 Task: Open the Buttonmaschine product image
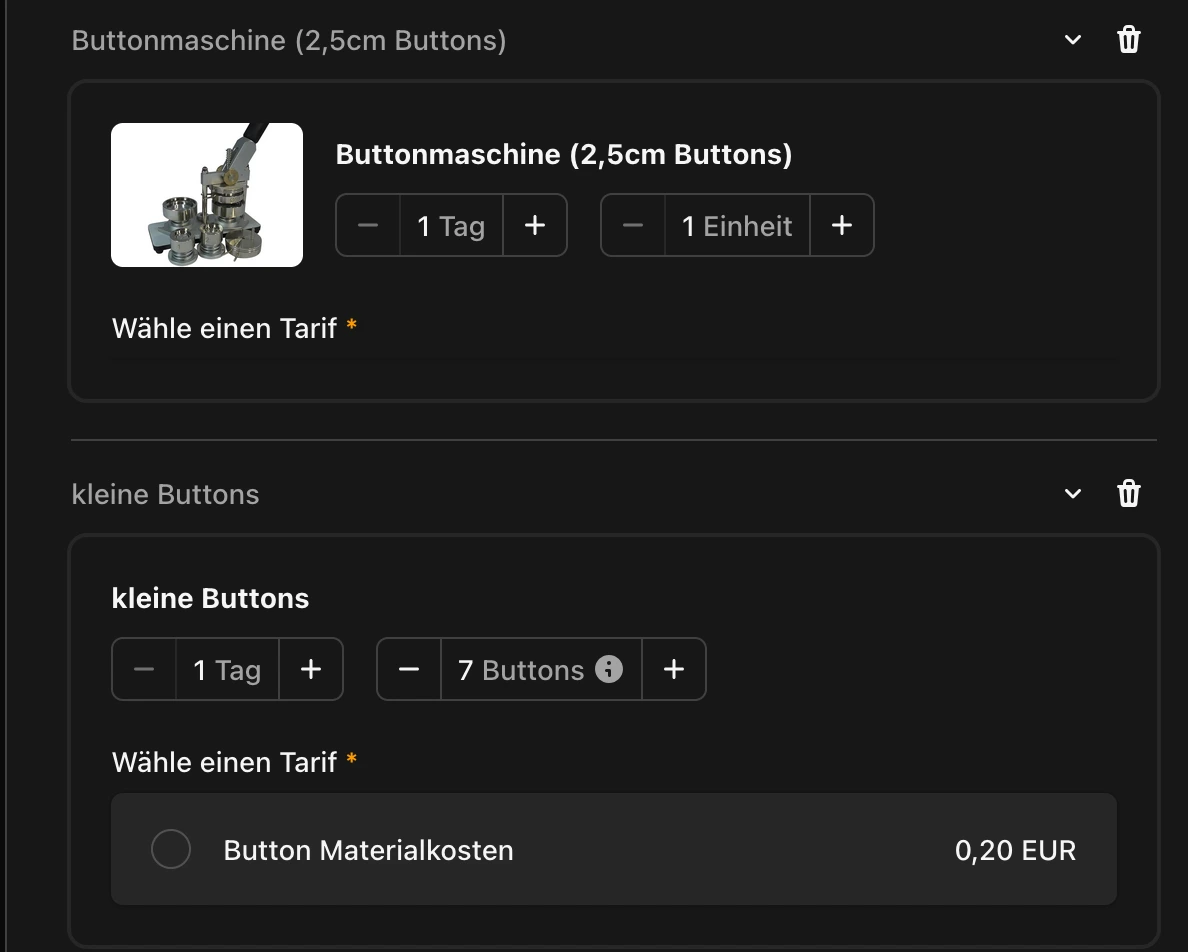coord(207,195)
